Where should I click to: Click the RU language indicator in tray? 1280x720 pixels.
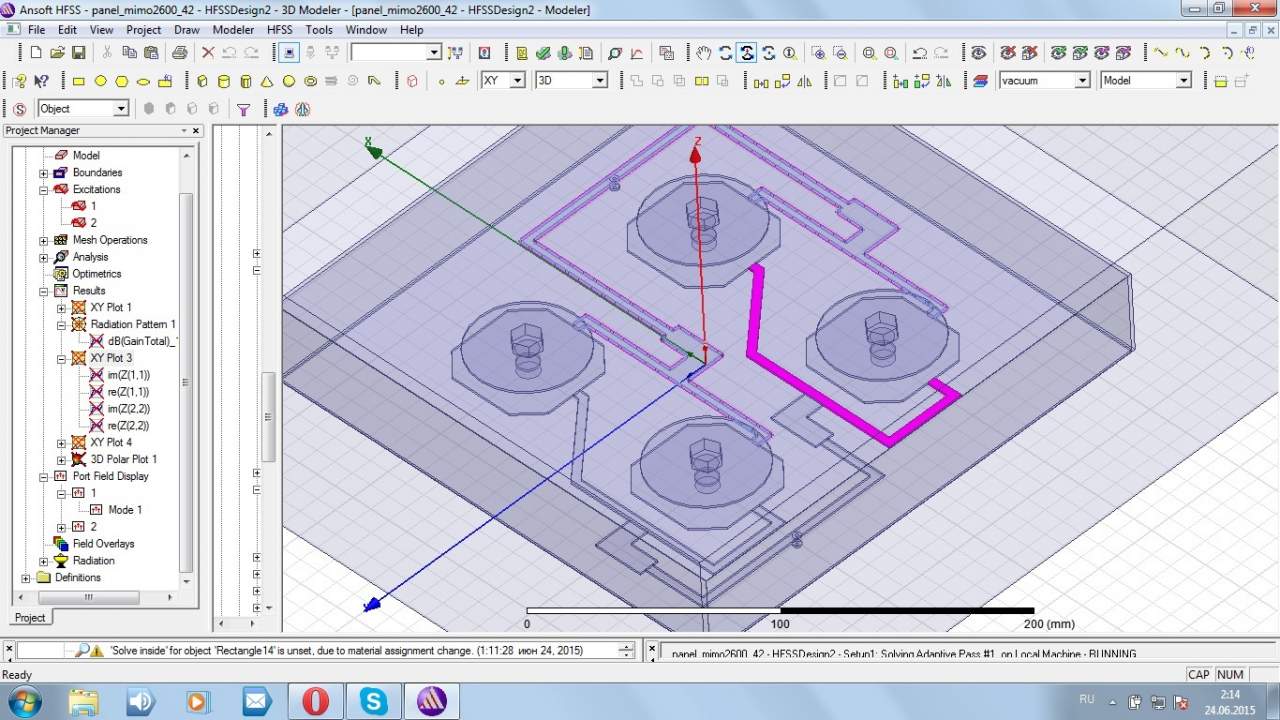[1087, 700]
